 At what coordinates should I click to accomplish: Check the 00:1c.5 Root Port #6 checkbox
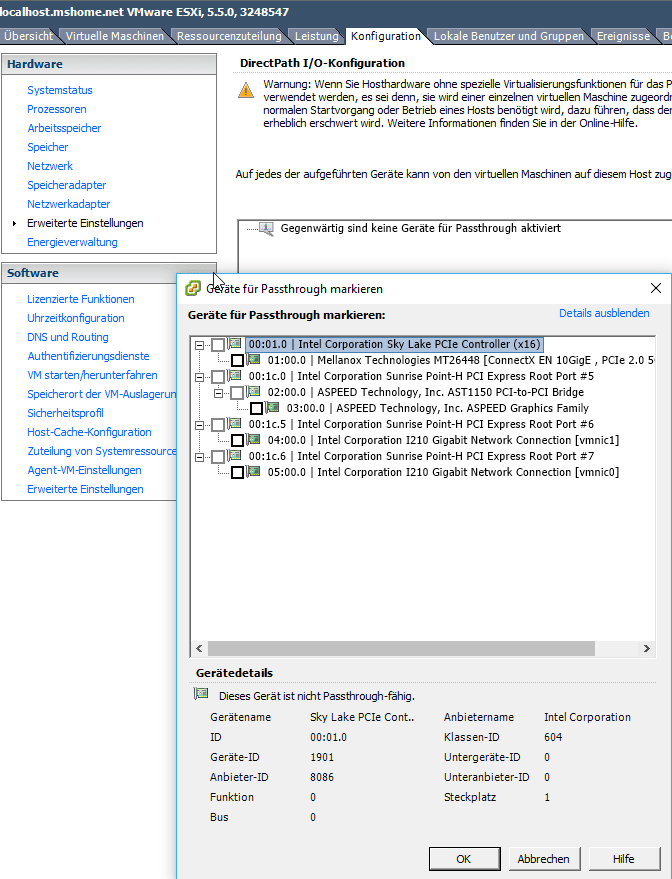[x=218, y=424]
